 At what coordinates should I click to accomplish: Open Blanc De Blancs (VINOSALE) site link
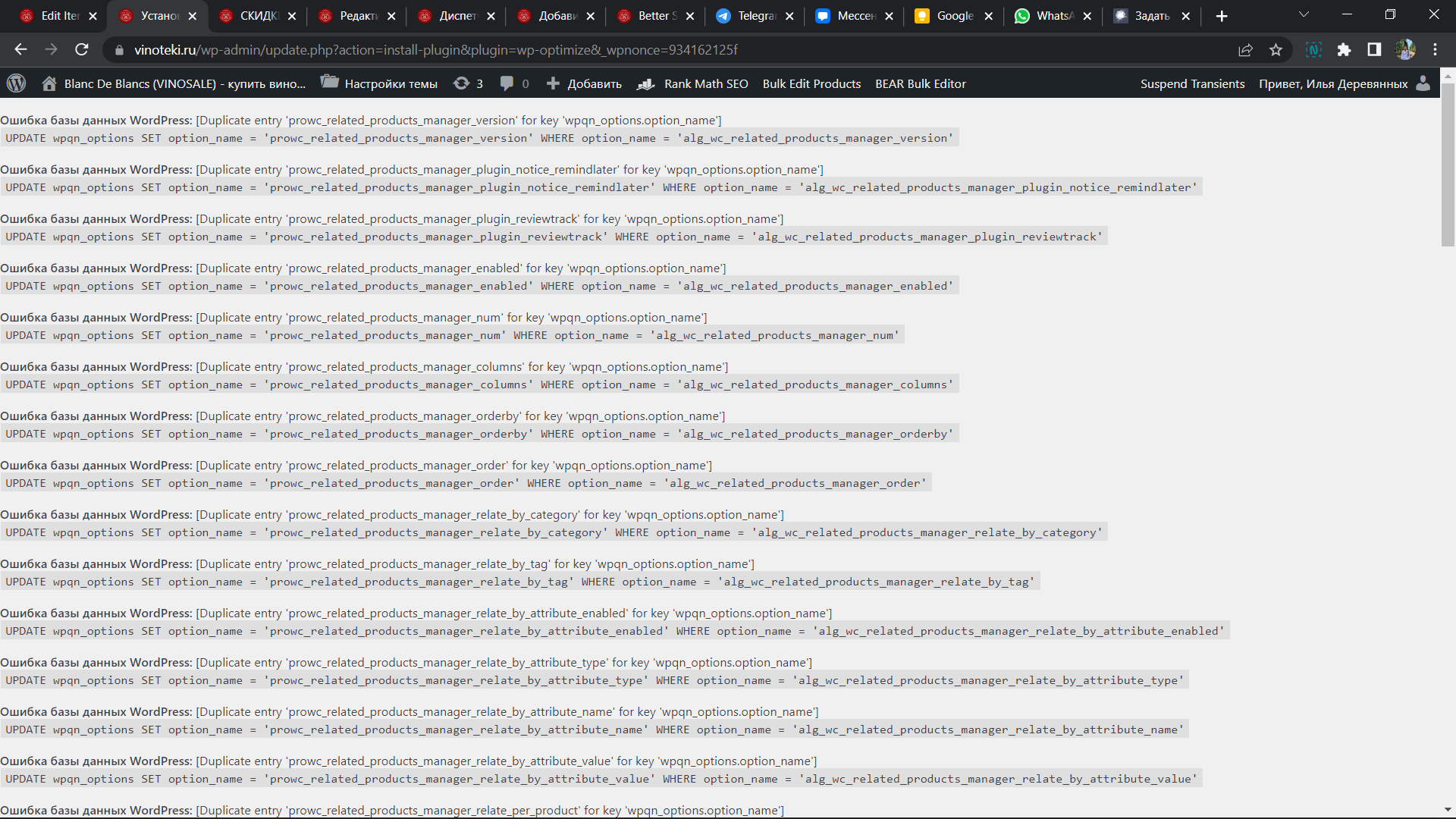tap(185, 84)
